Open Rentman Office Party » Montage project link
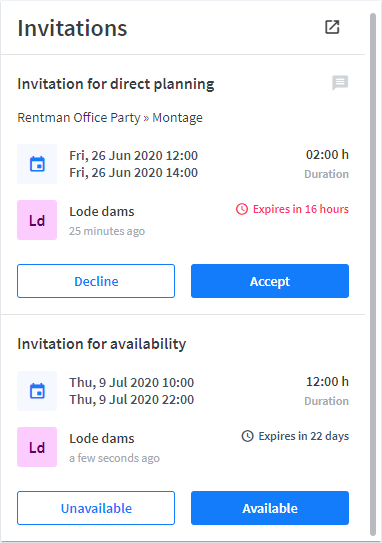Viewport: 382px width, 543px height. pyautogui.click(x=110, y=118)
